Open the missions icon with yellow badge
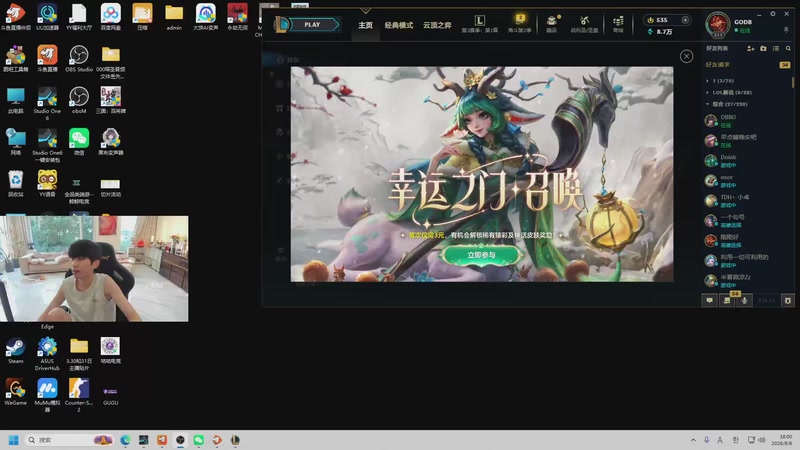 727,301
